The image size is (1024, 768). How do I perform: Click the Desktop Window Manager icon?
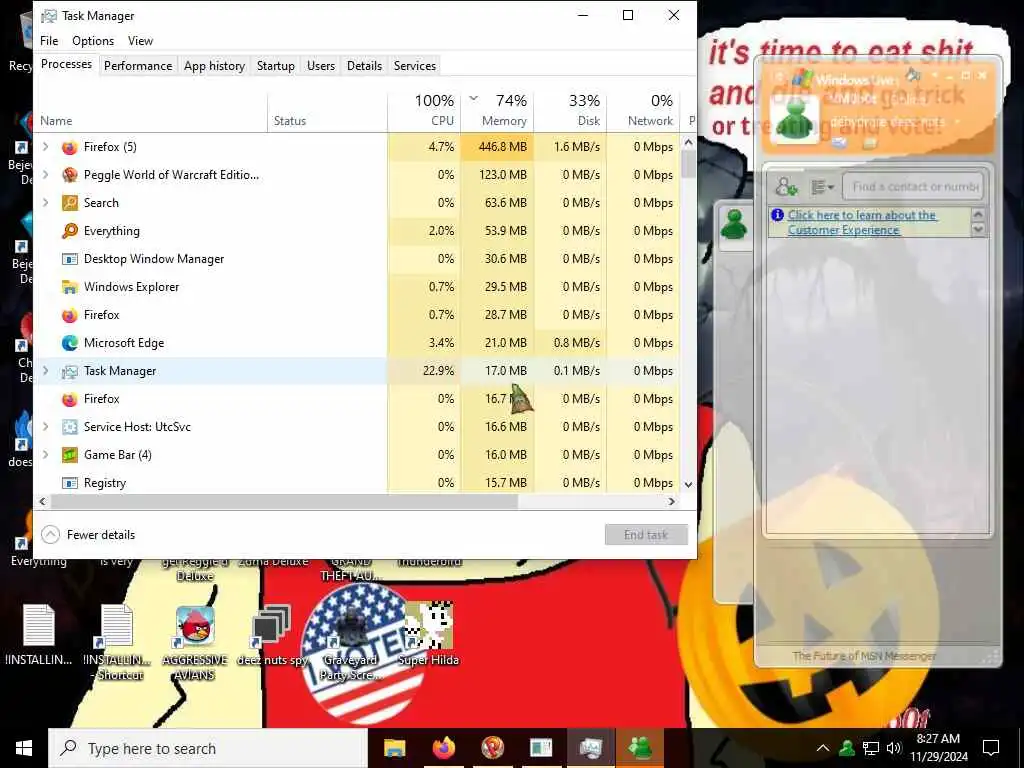click(70, 259)
